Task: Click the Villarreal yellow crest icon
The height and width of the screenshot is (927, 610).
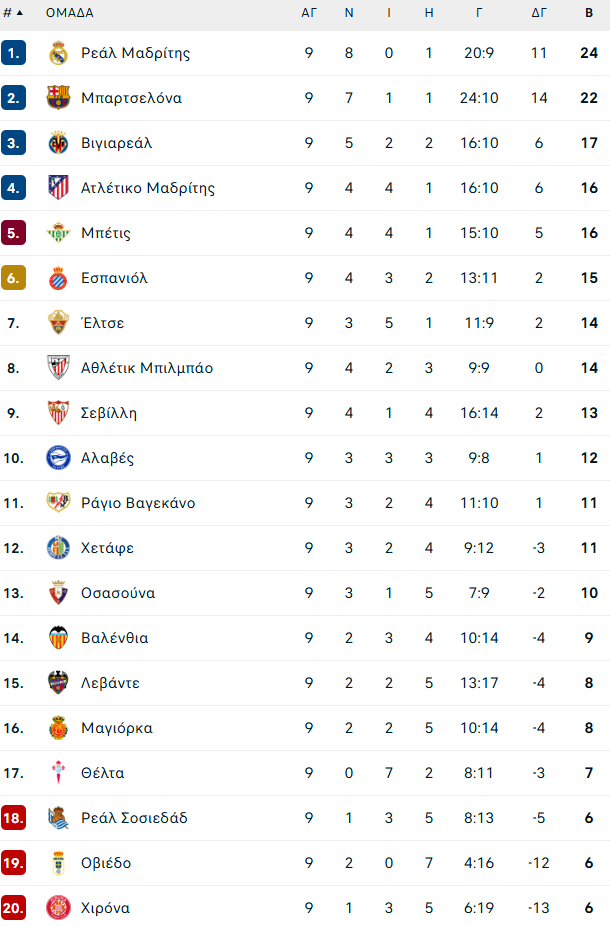Action: click(58, 143)
